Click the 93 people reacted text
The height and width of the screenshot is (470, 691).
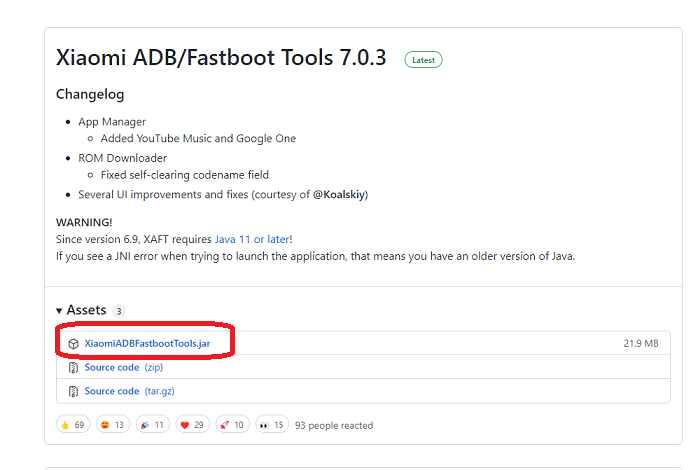(334, 426)
